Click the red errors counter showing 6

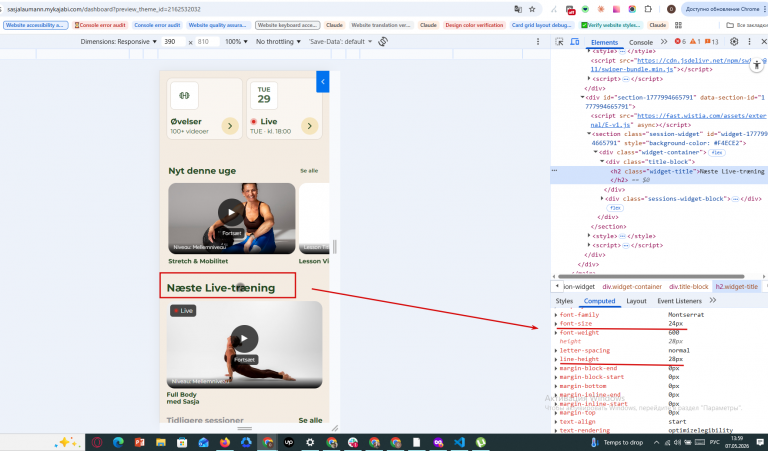coord(680,42)
